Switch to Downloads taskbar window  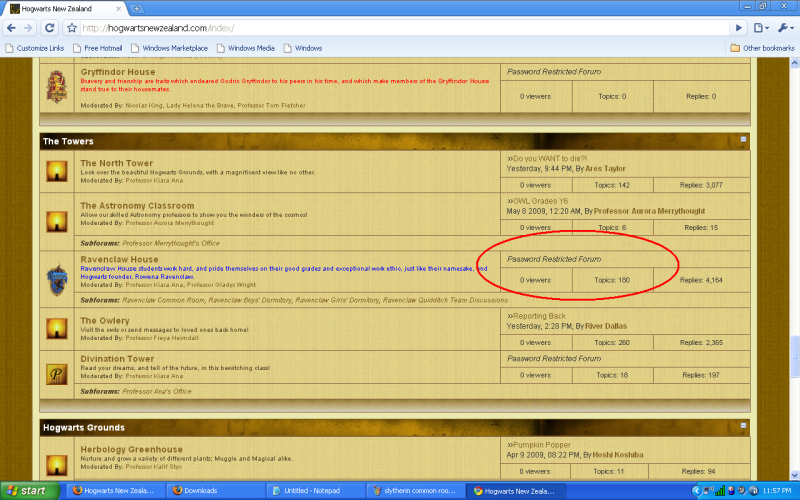(217, 491)
